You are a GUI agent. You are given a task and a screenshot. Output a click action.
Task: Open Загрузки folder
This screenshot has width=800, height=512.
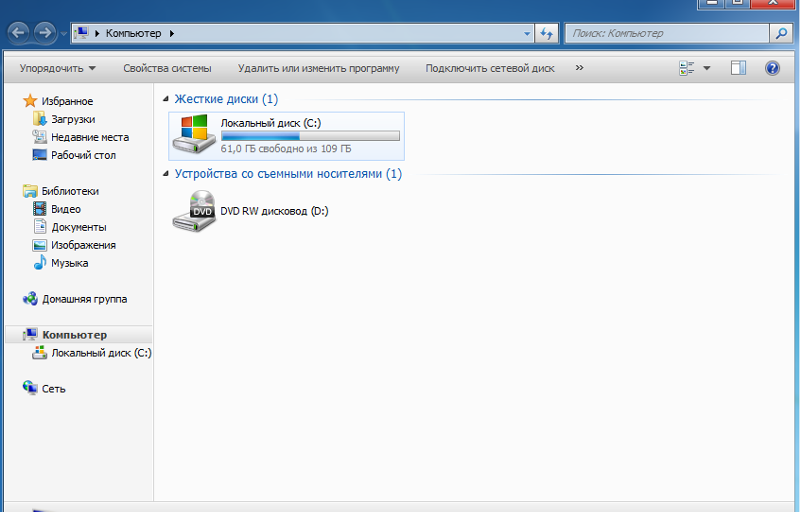tap(73, 119)
